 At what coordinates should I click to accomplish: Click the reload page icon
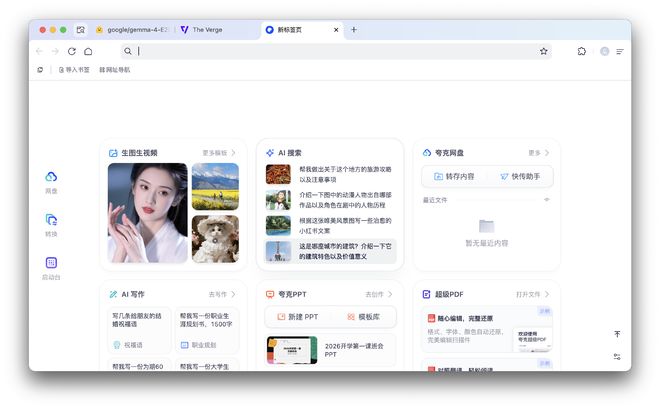[71, 51]
